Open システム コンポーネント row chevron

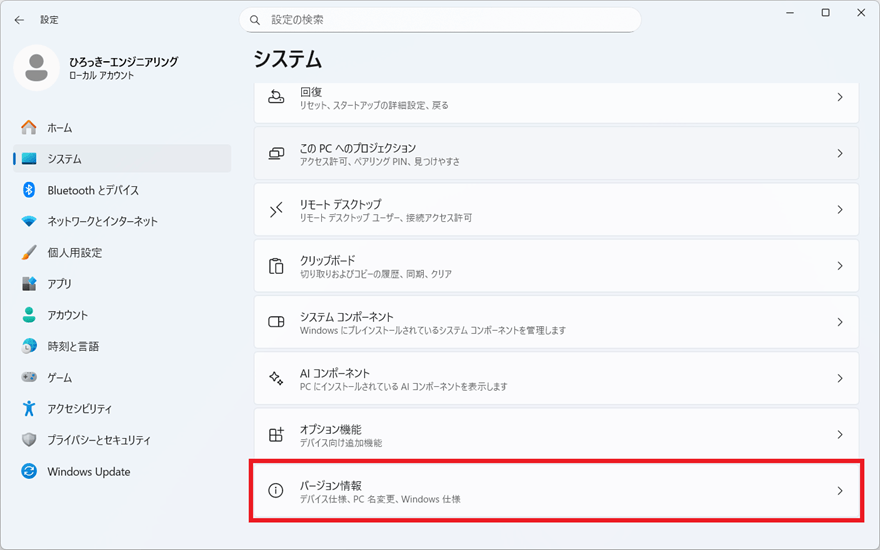[x=840, y=323]
